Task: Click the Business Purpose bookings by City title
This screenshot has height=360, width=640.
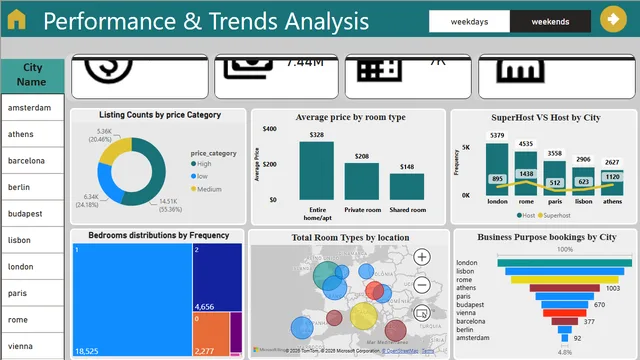Action: (547, 237)
